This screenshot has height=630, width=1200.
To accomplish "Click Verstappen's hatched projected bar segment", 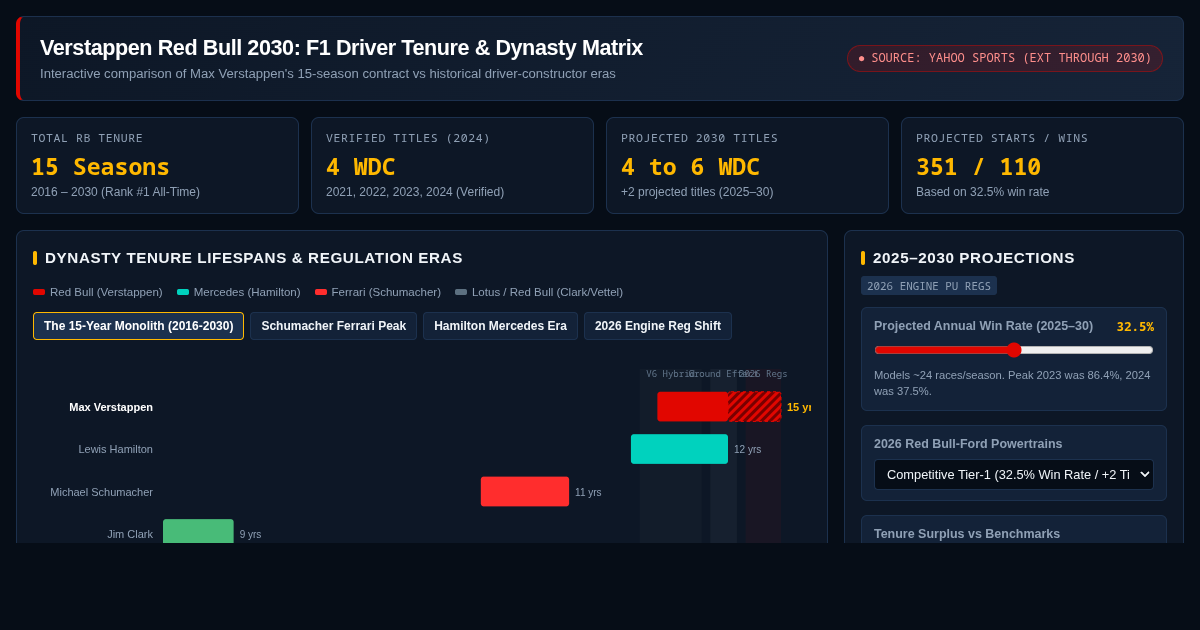I will (755, 407).
